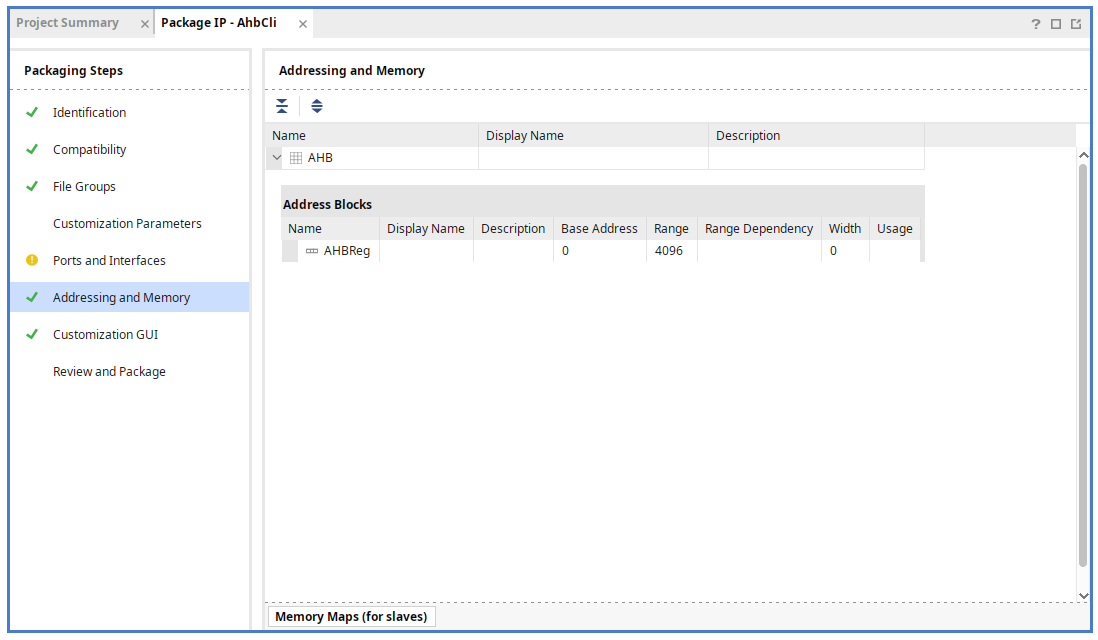Collapse the AHB memory map row
The width and height of the screenshot is (1098, 640).
(277, 158)
